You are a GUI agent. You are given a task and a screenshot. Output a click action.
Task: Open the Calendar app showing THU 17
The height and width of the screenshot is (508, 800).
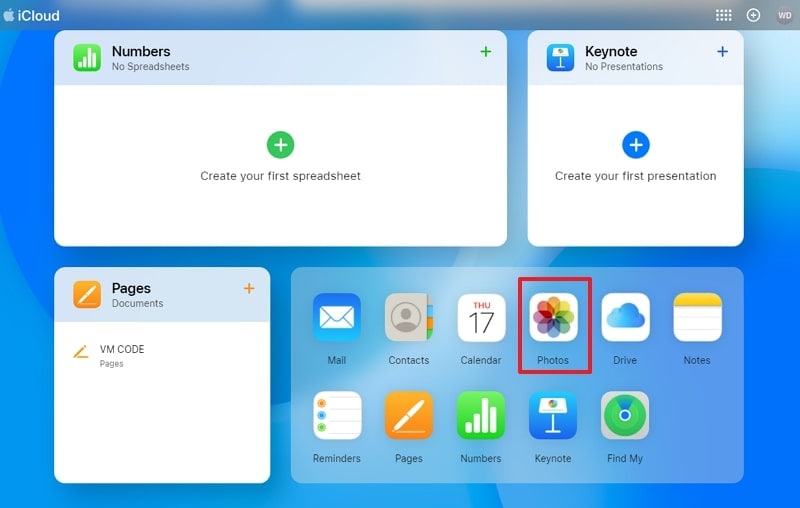tap(481, 317)
